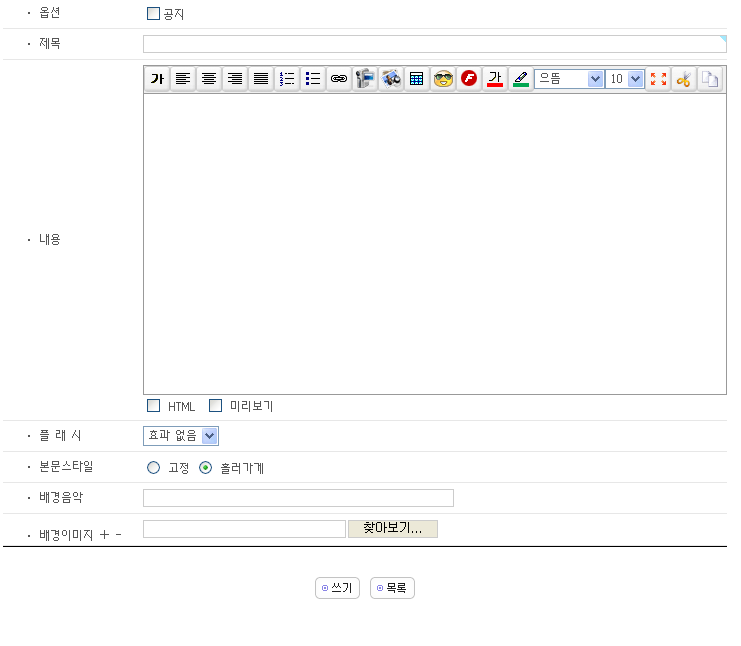Enable the 미리보기 preview checkbox
Image resolution: width=741 pixels, height=646 pixels.
pyautogui.click(x=215, y=405)
